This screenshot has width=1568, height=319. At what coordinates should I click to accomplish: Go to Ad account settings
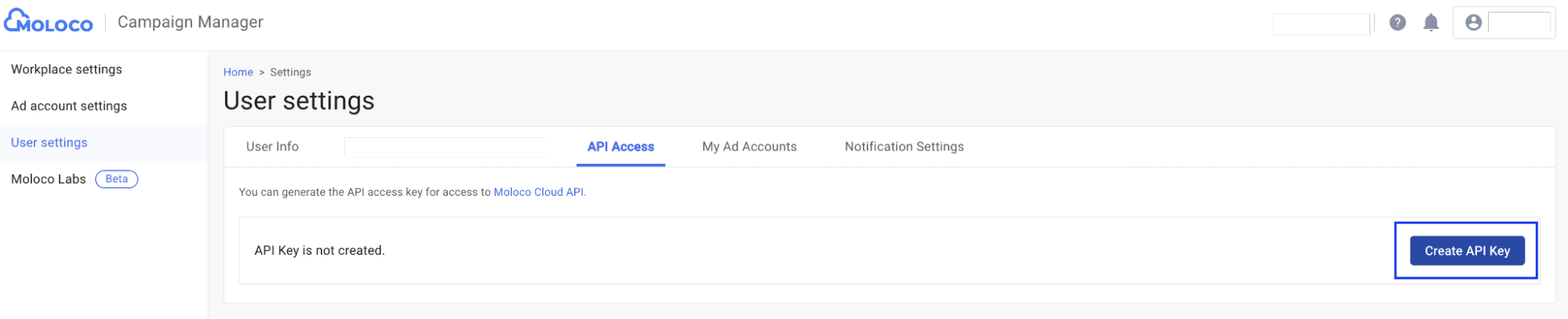point(69,106)
